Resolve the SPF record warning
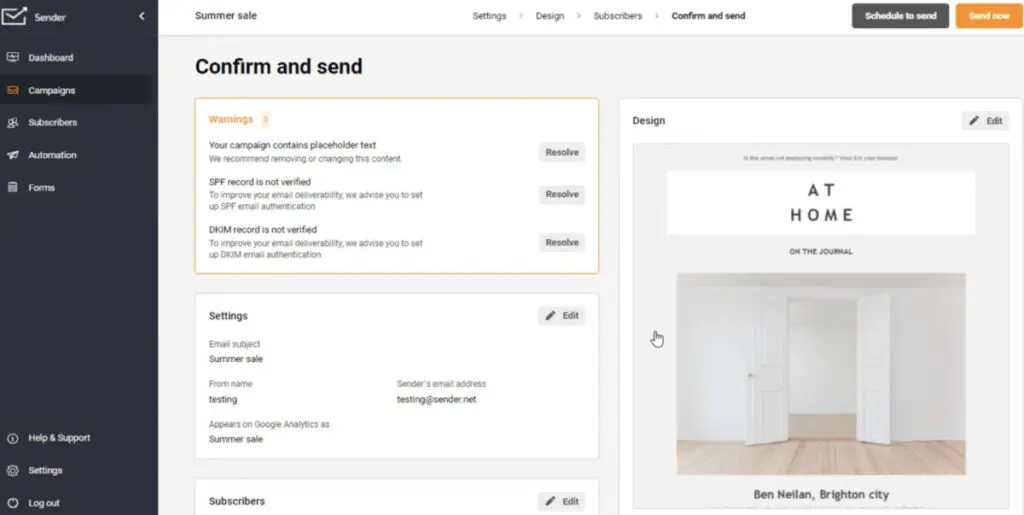 coord(562,194)
